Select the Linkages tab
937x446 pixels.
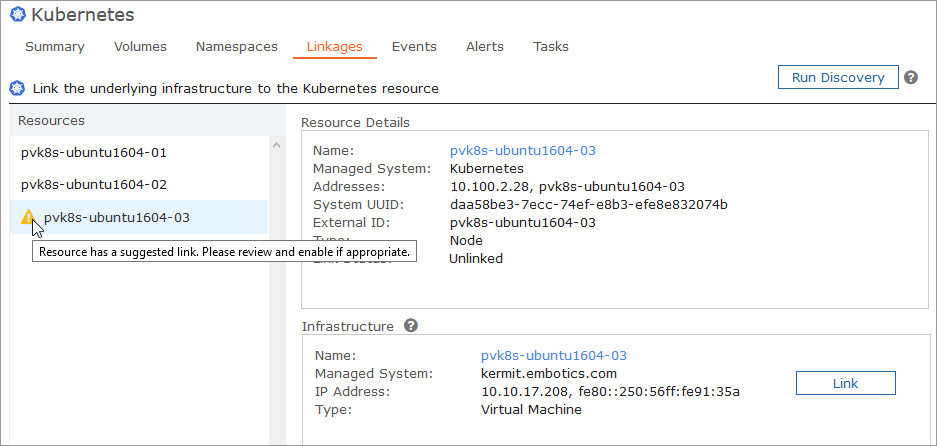coord(335,47)
